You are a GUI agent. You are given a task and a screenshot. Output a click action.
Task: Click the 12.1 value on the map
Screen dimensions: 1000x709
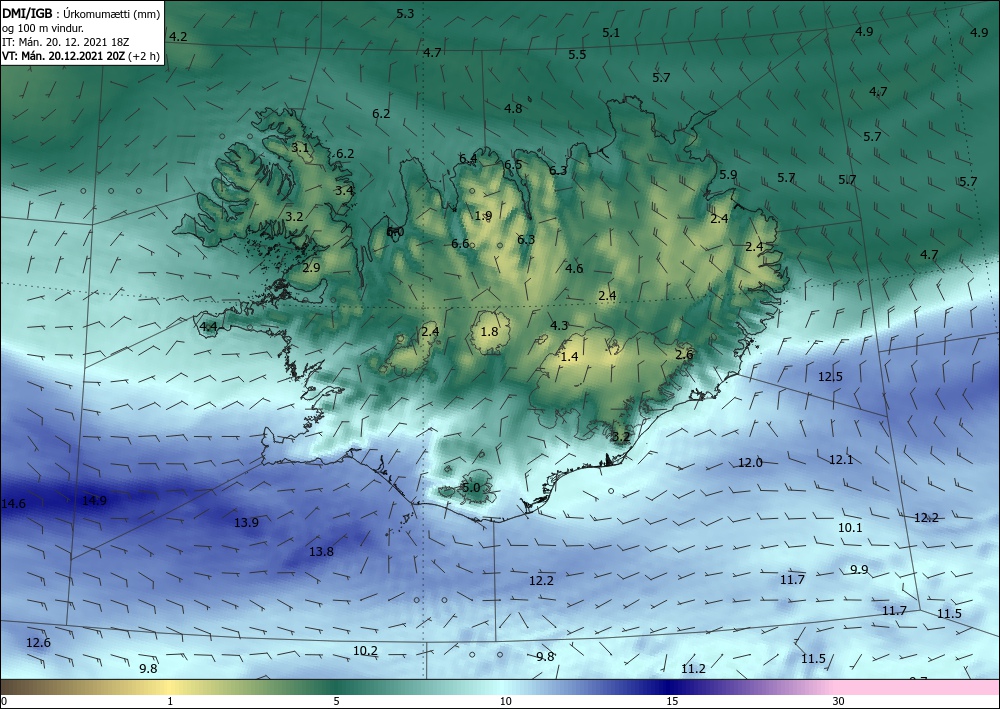(x=841, y=460)
